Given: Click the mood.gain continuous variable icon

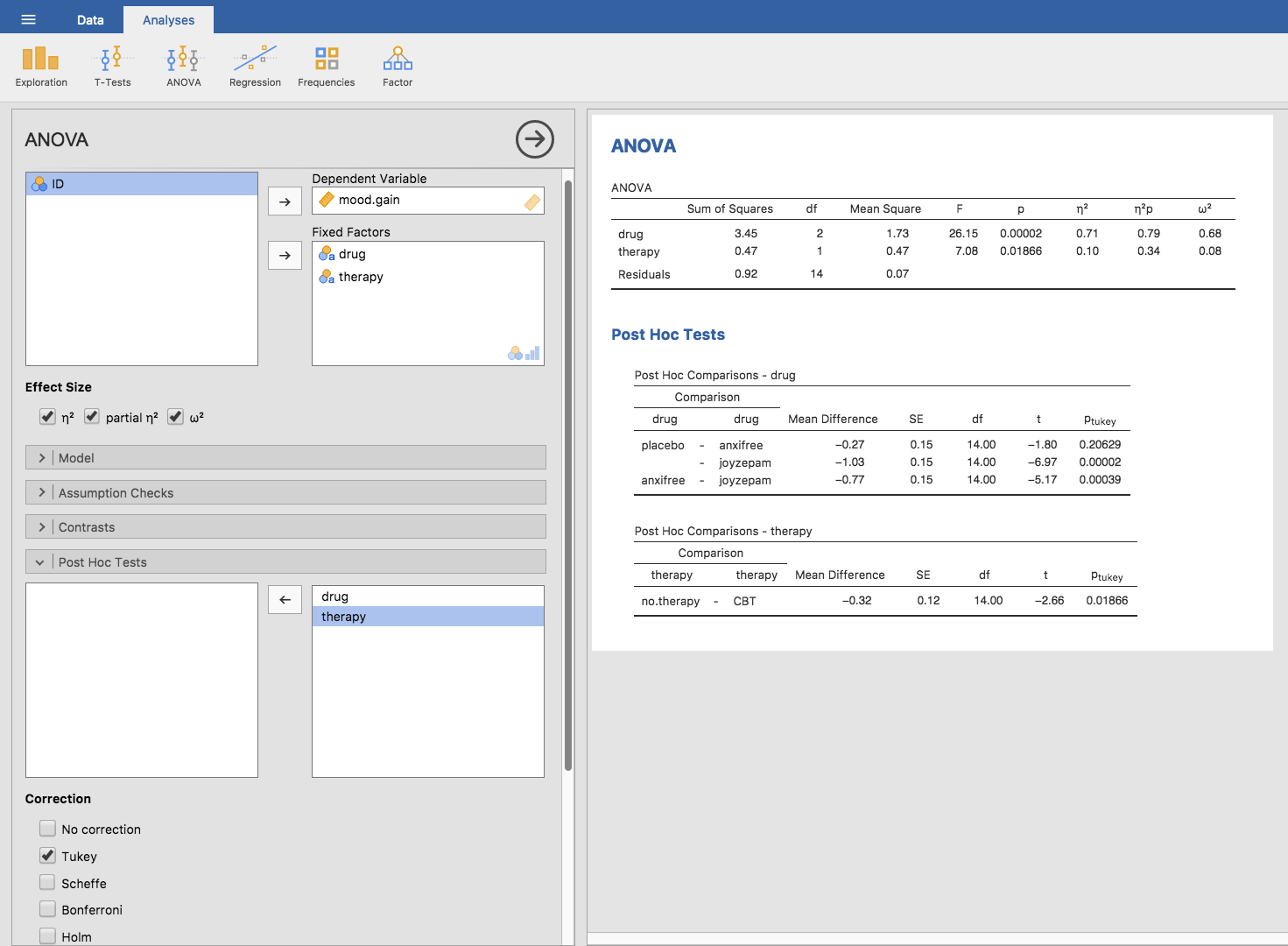Looking at the screenshot, I should click(x=327, y=200).
